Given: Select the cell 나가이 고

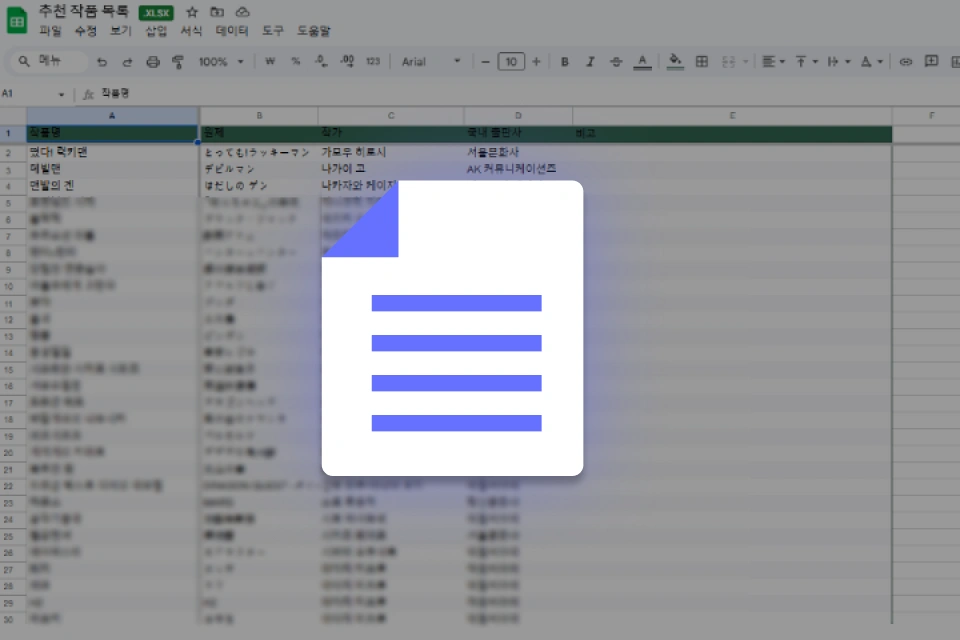Looking at the screenshot, I should pyautogui.click(x=391, y=169).
